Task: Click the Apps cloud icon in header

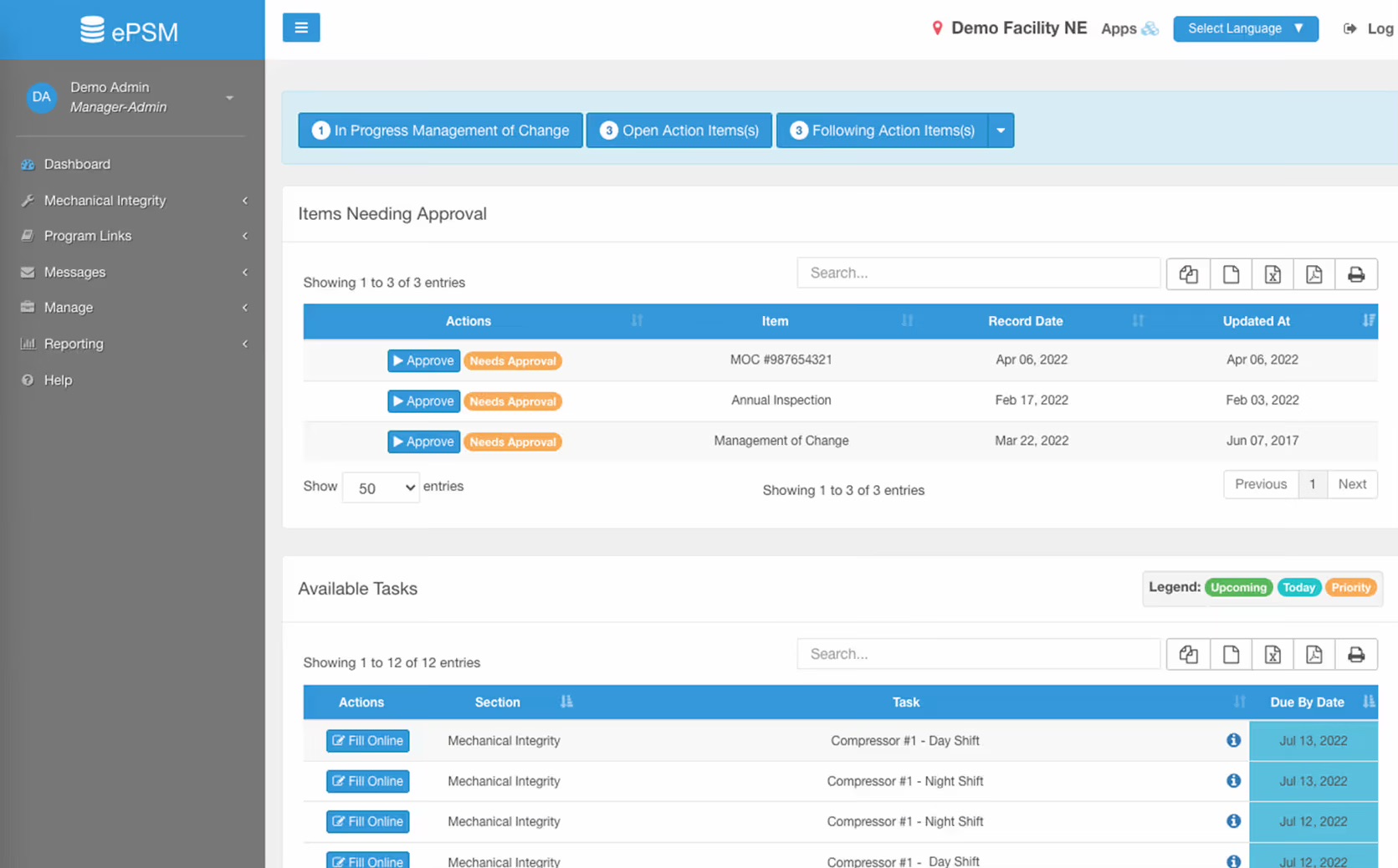Action: 1151,28
